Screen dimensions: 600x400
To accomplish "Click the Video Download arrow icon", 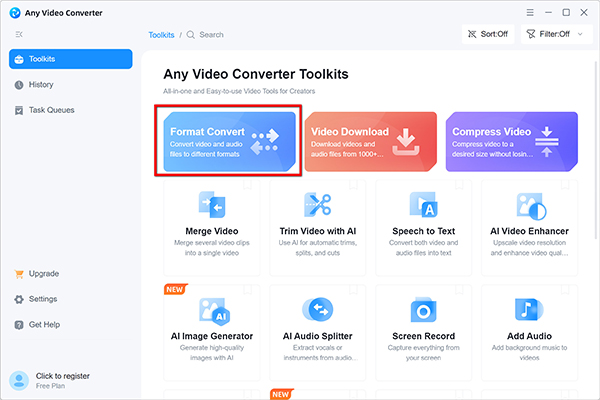I will click(406, 142).
